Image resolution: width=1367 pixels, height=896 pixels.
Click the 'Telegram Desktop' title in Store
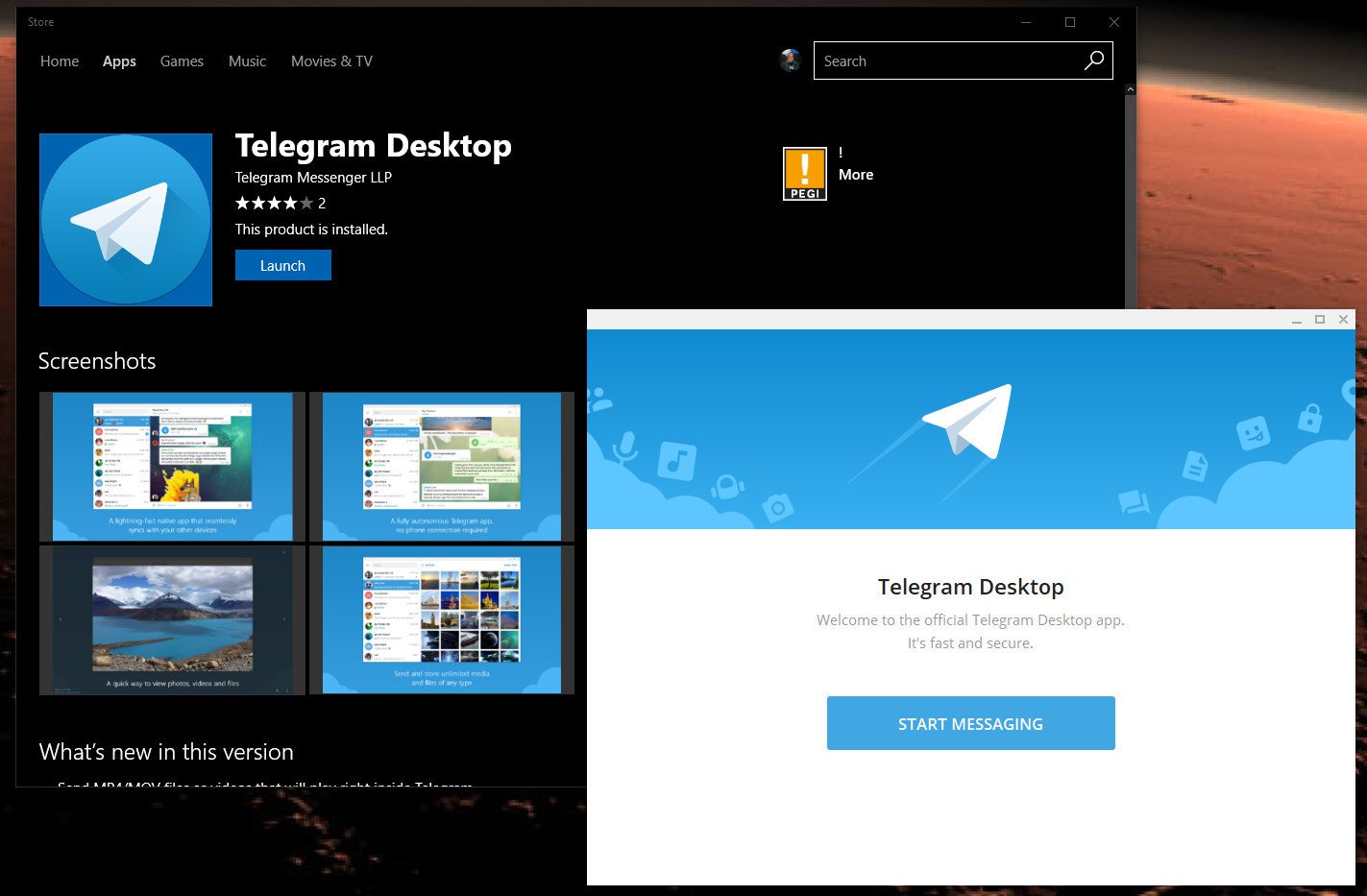tap(373, 146)
